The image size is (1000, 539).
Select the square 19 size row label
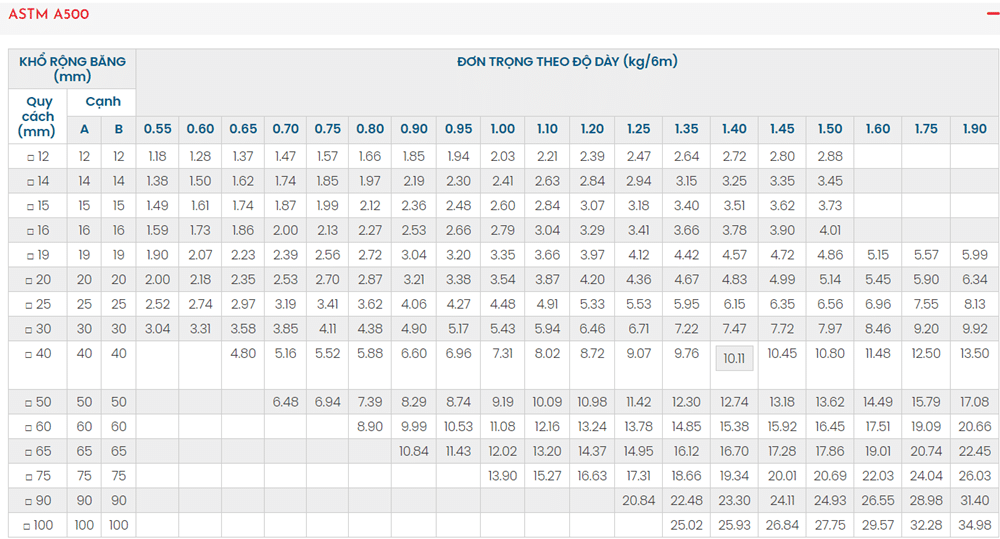tap(38, 254)
